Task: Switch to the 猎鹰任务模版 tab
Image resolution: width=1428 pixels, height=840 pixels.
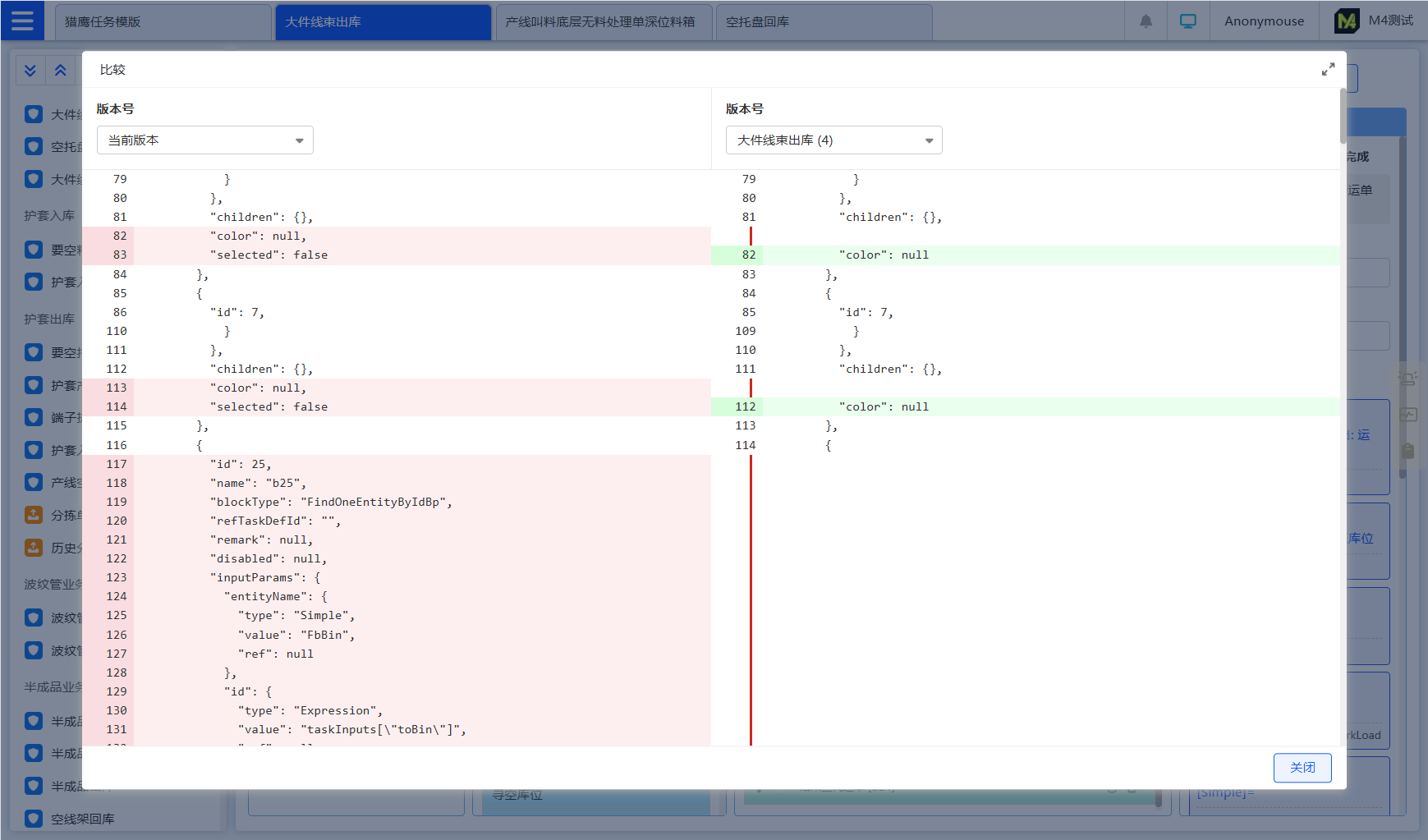Action: [x=163, y=22]
